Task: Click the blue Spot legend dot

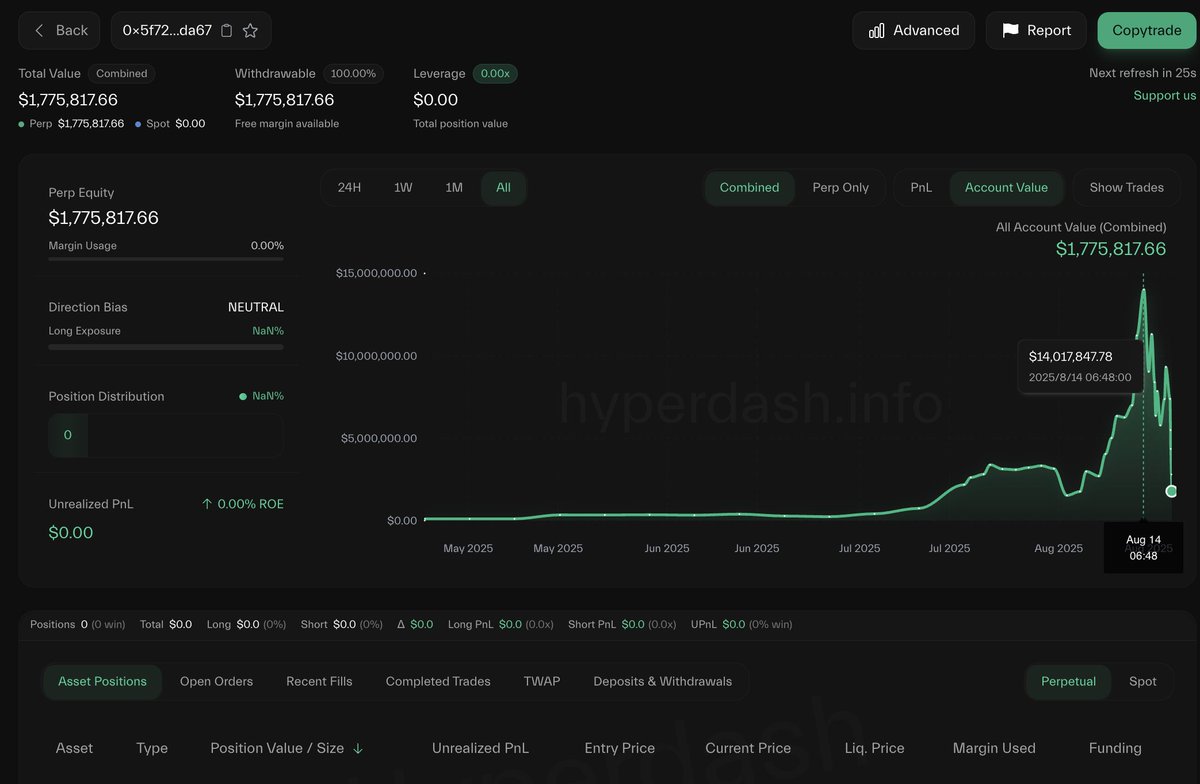Action: tap(138, 124)
